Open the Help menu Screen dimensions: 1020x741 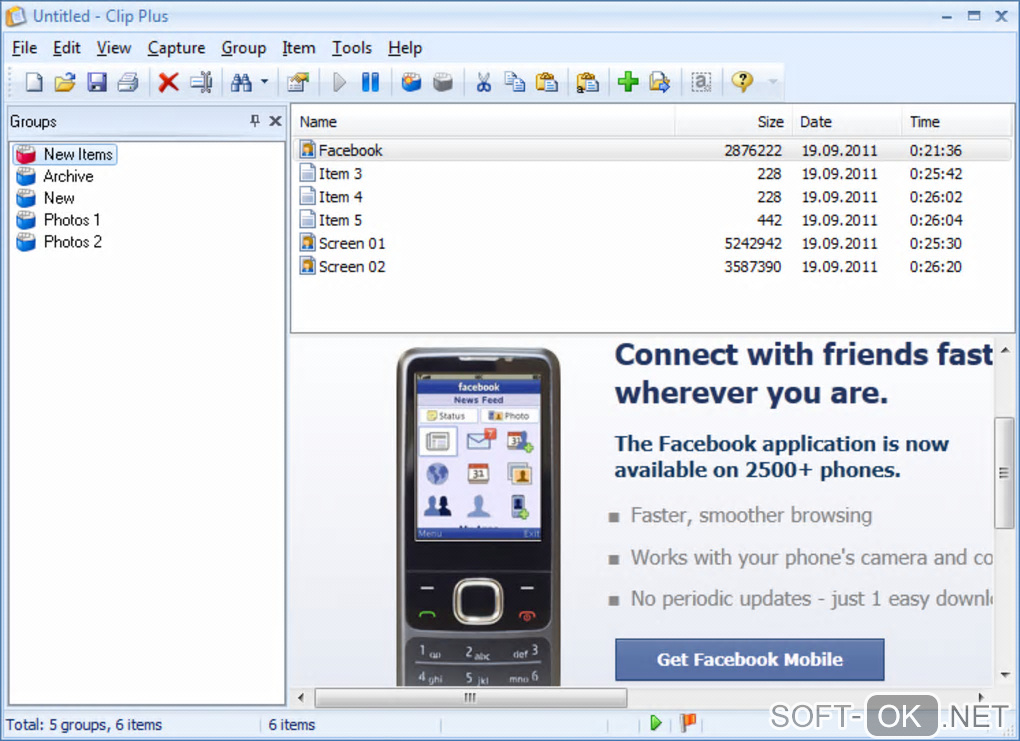point(405,48)
